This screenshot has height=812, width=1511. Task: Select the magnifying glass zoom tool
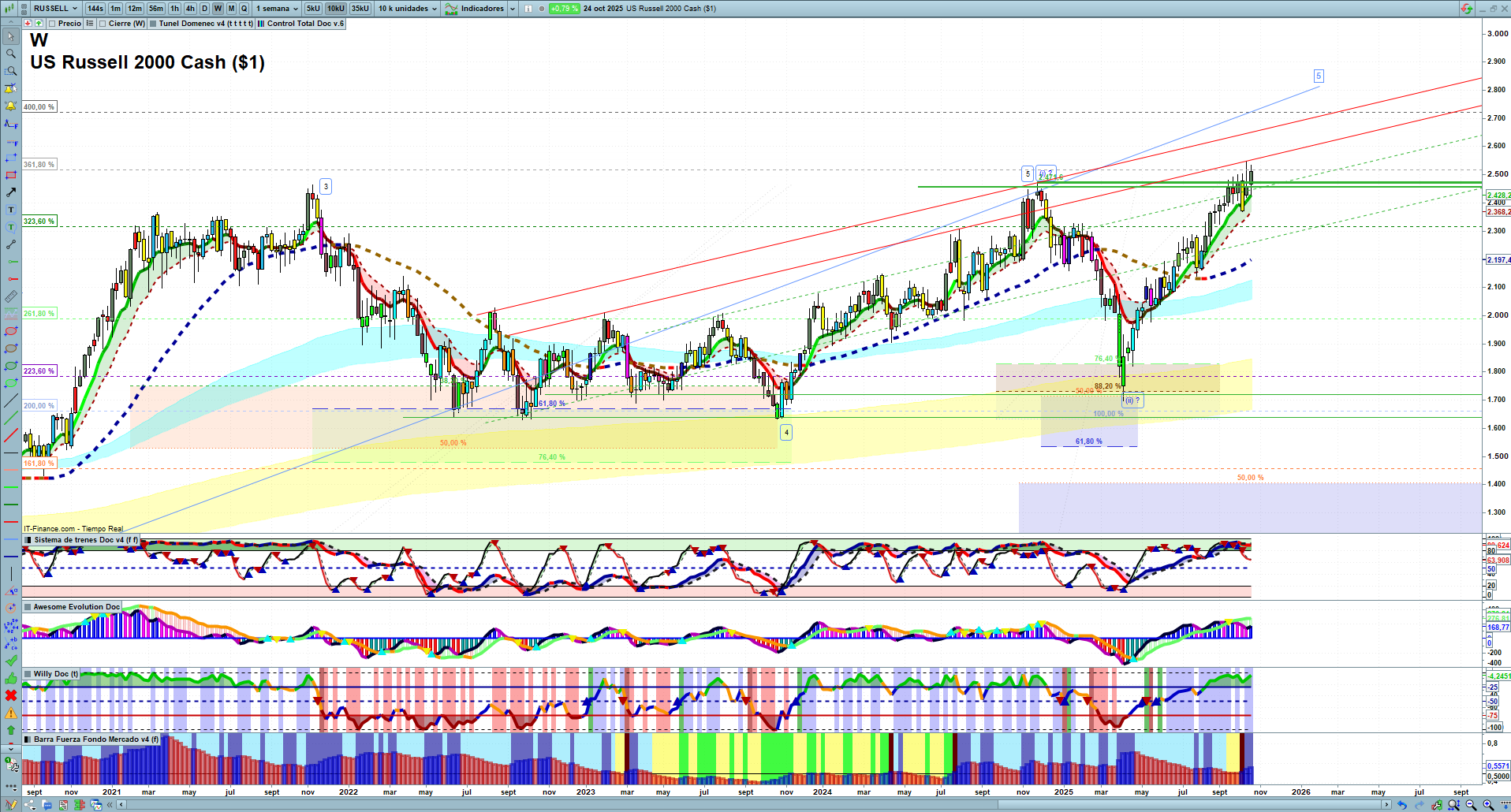click(x=11, y=54)
